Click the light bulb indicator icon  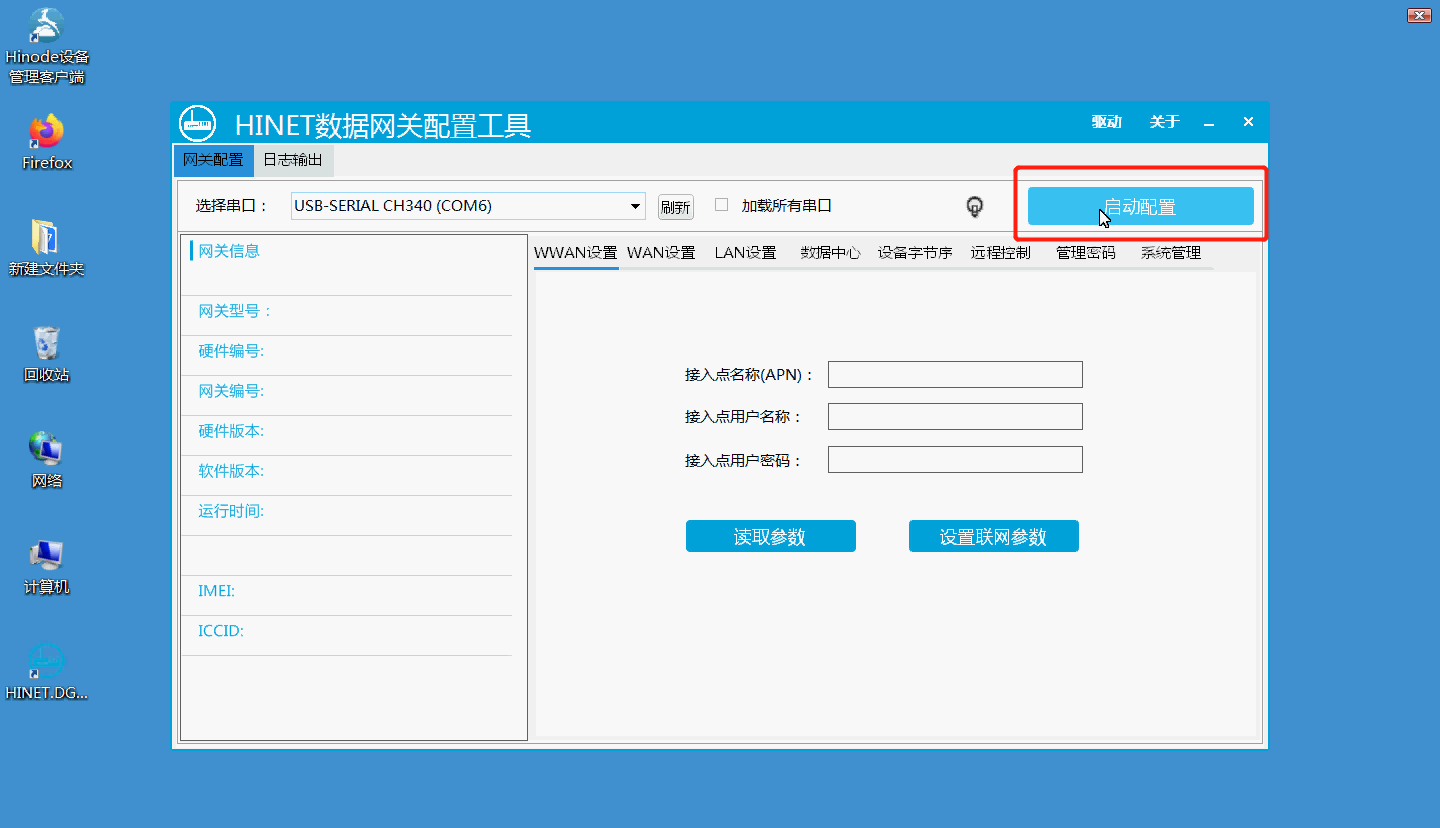point(974,206)
